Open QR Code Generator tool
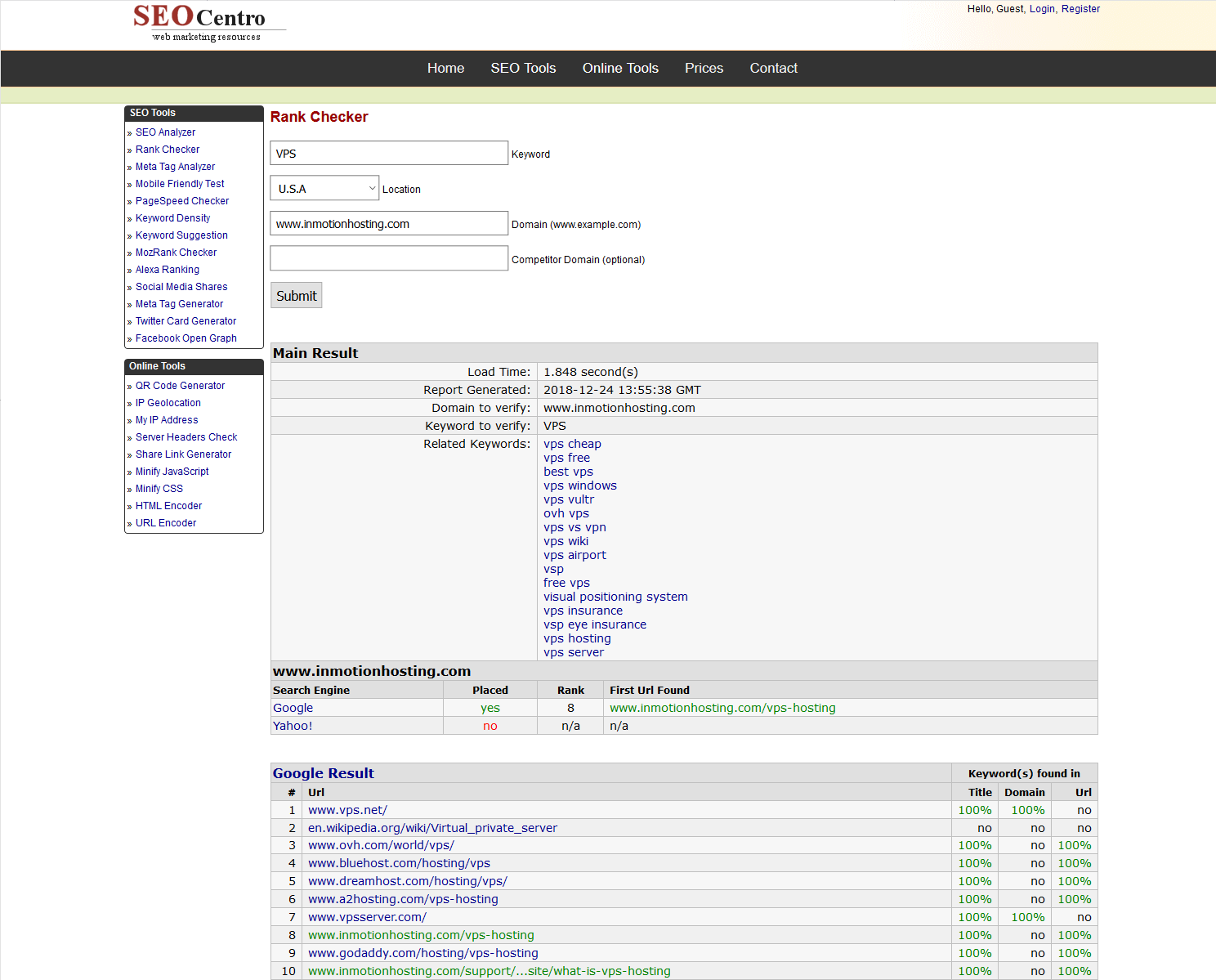Viewport: 1216px width, 980px height. pos(180,386)
